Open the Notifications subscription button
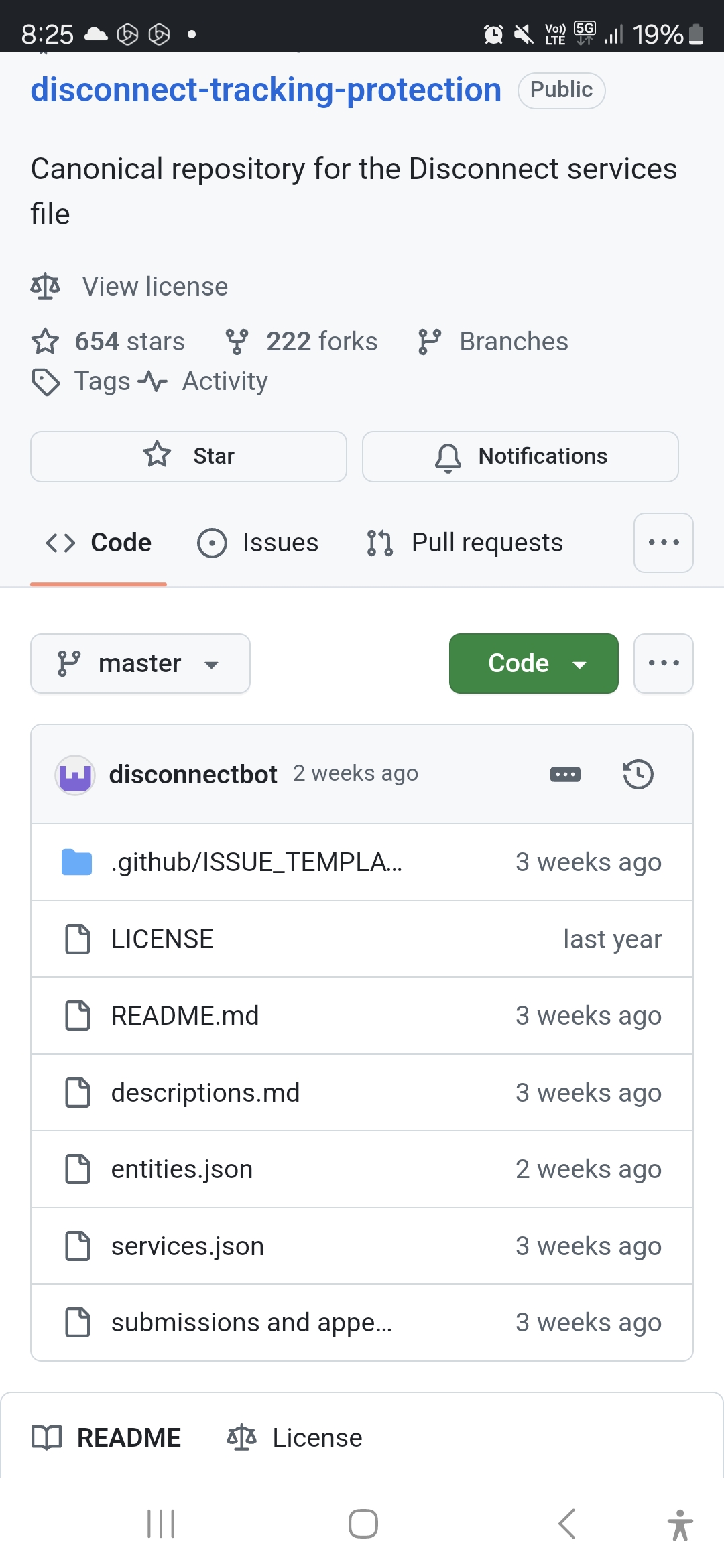The image size is (724, 1568). point(520,456)
